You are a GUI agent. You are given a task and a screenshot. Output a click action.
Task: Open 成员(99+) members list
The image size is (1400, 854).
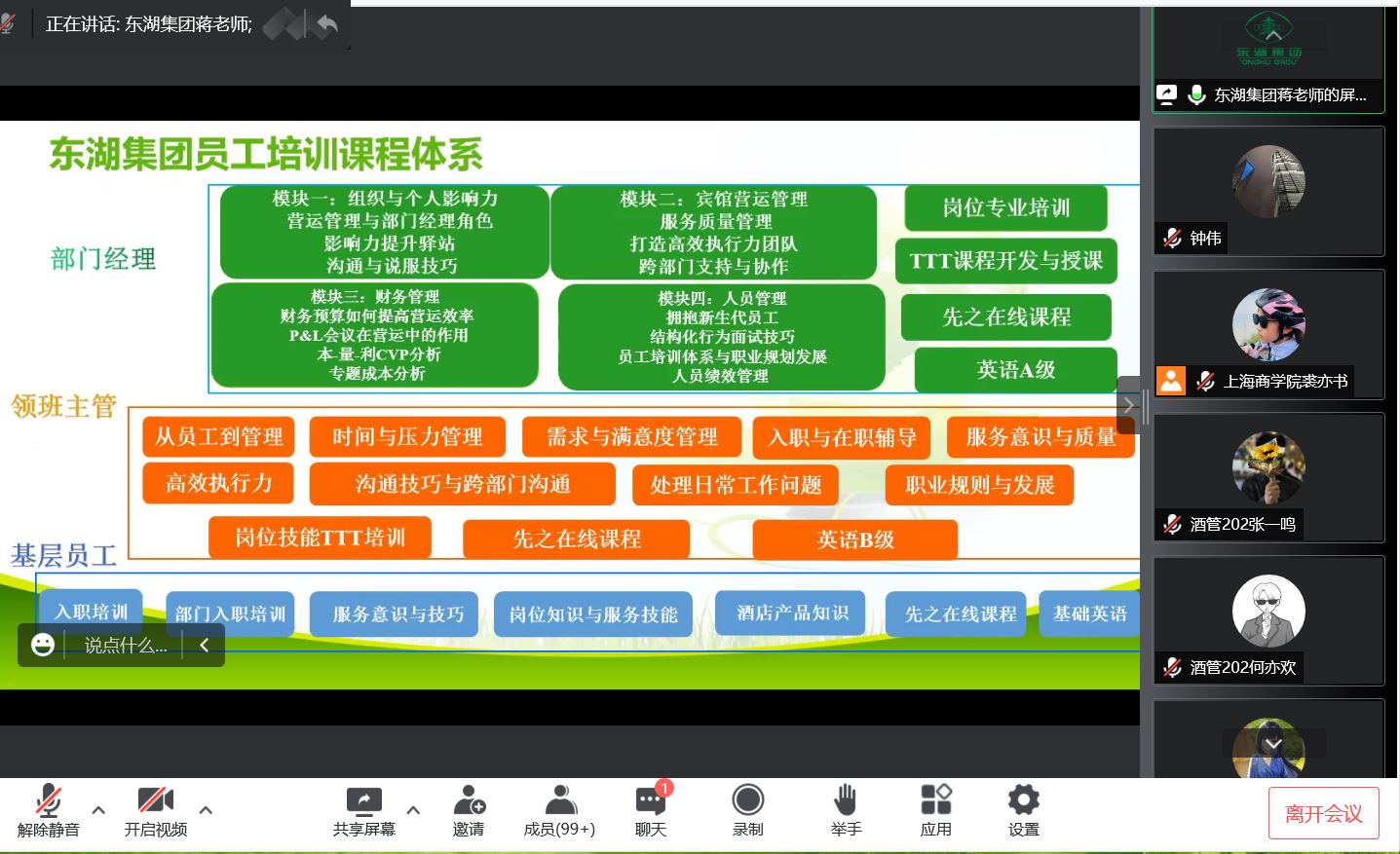pos(559,810)
